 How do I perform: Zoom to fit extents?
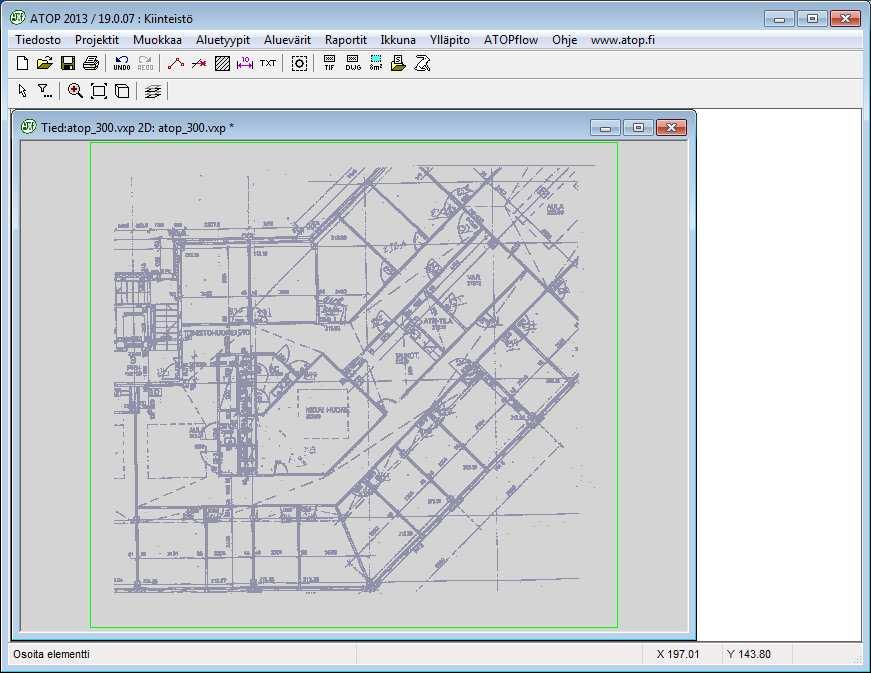click(98, 91)
